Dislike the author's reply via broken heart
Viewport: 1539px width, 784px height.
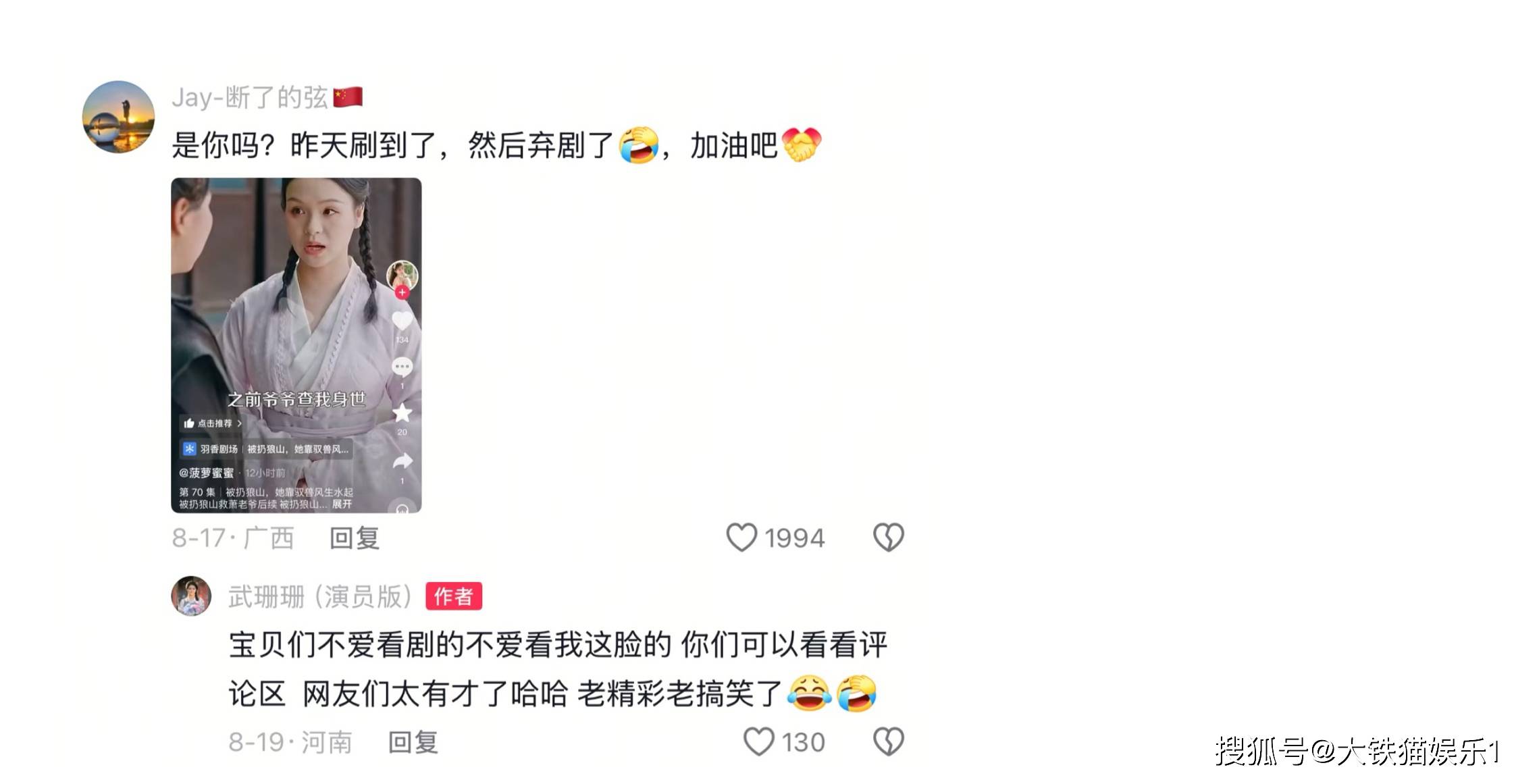[x=888, y=741]
